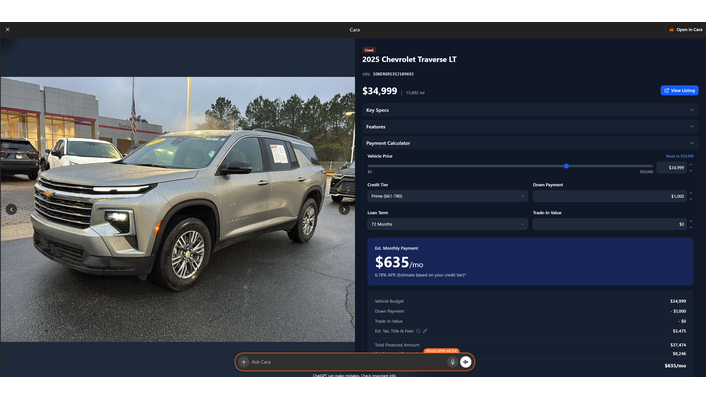Click the Trade-In Value input field
This screenshot has width=706, height=400.
tap(610, 224)
